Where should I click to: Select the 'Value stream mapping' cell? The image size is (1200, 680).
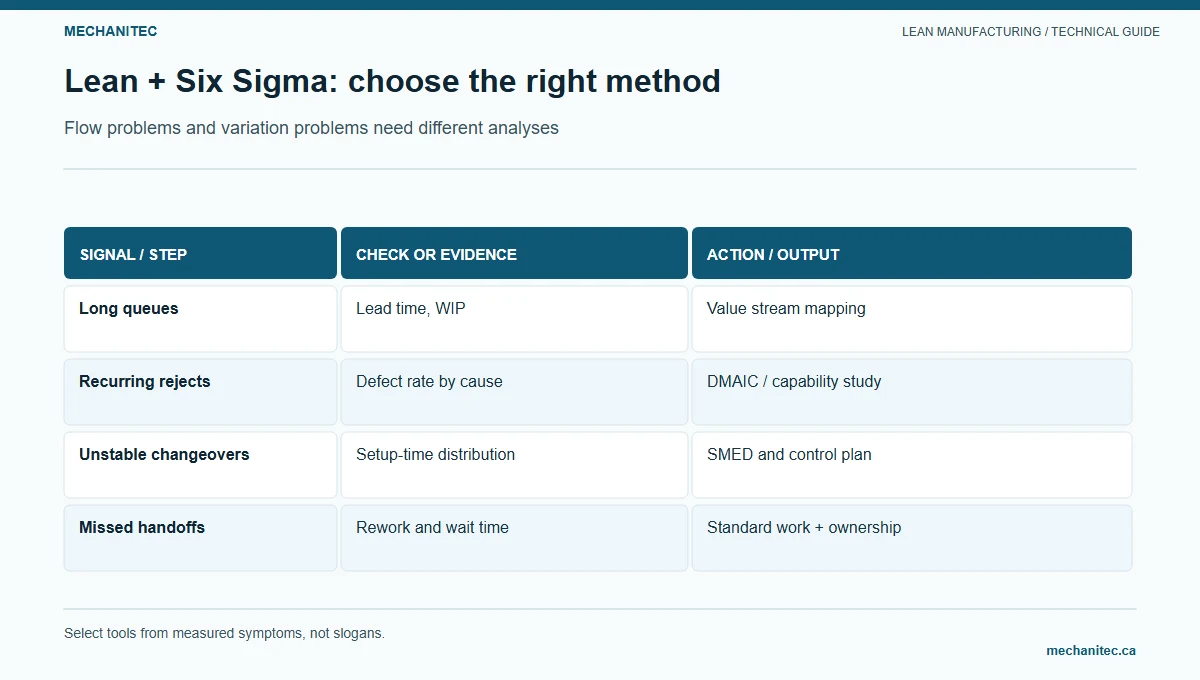[x=912, y=319]
